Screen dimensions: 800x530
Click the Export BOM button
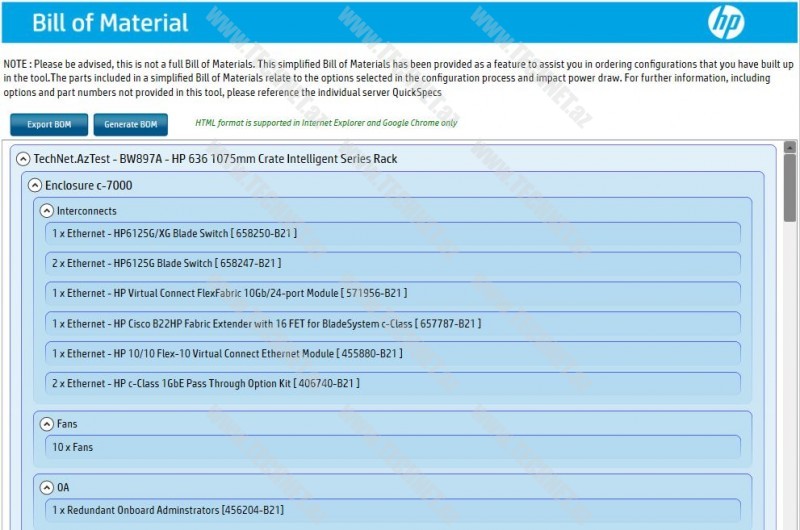tap(49, 125)
